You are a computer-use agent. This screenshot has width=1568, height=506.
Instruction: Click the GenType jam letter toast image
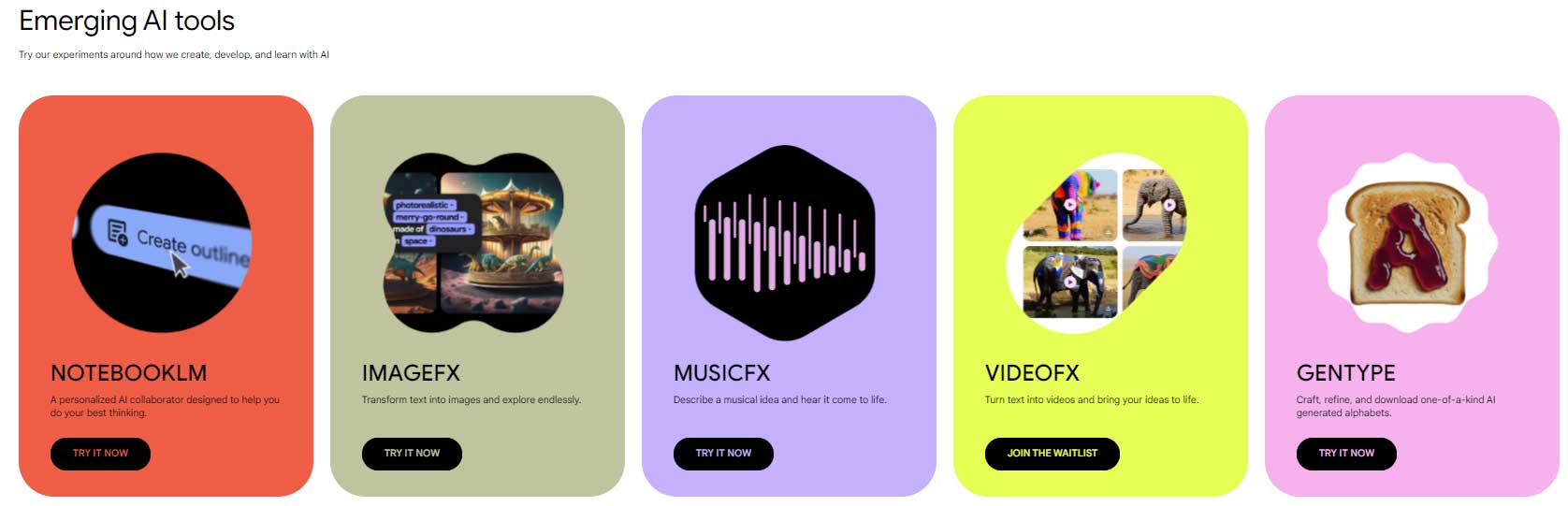(1407, 243)
